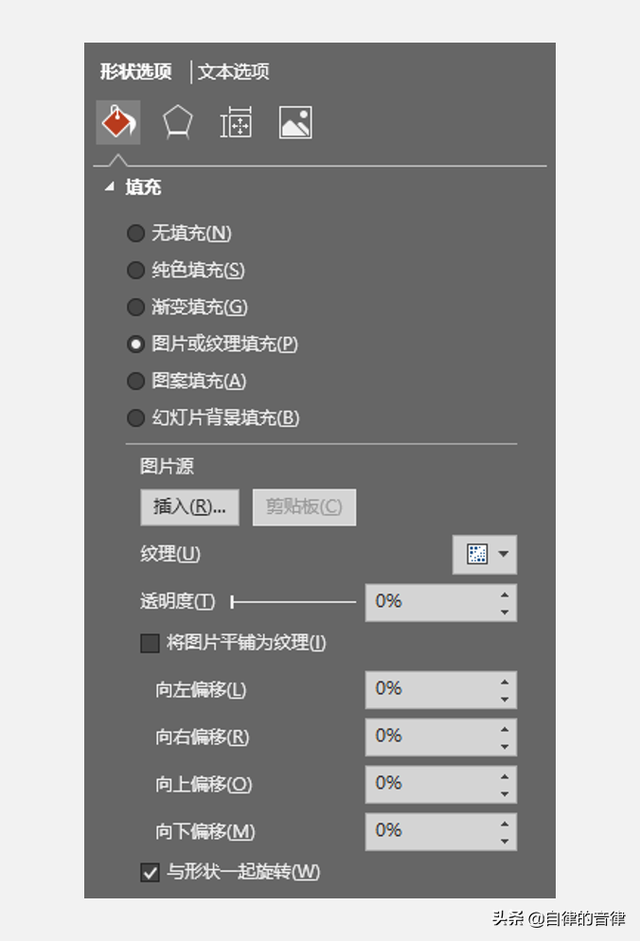Select 无填充 radio button
Screen dimensions: 640x941
pos(136,233)
